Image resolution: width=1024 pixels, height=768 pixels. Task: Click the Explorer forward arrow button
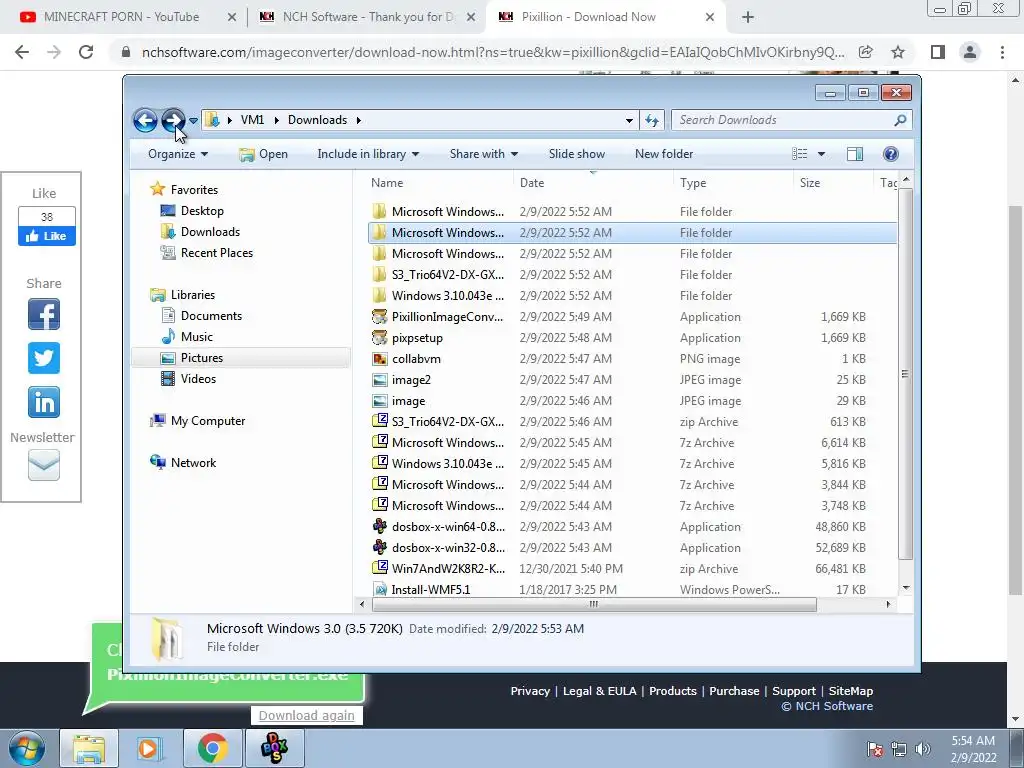tap(173, 120)
